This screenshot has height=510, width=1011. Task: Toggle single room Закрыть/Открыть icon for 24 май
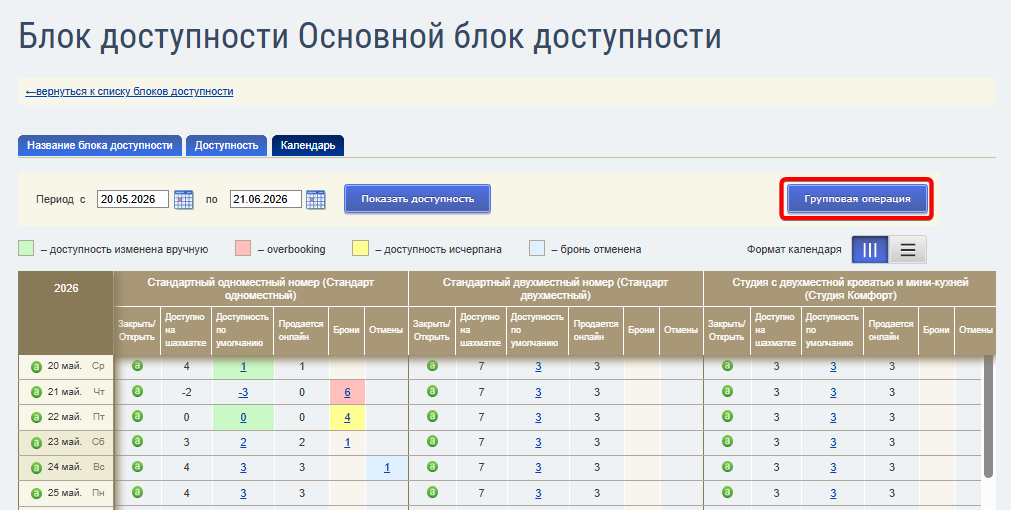tap(137, 466)
